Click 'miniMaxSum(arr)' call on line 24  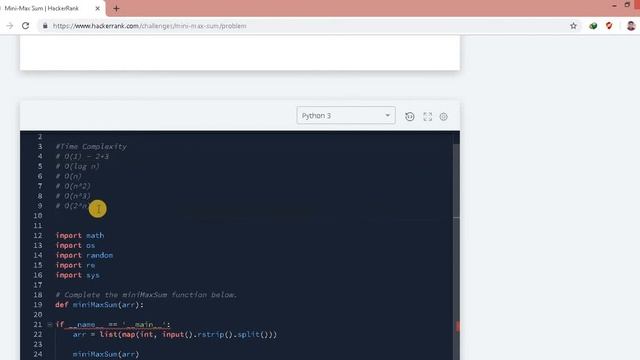tap(106, 354)
